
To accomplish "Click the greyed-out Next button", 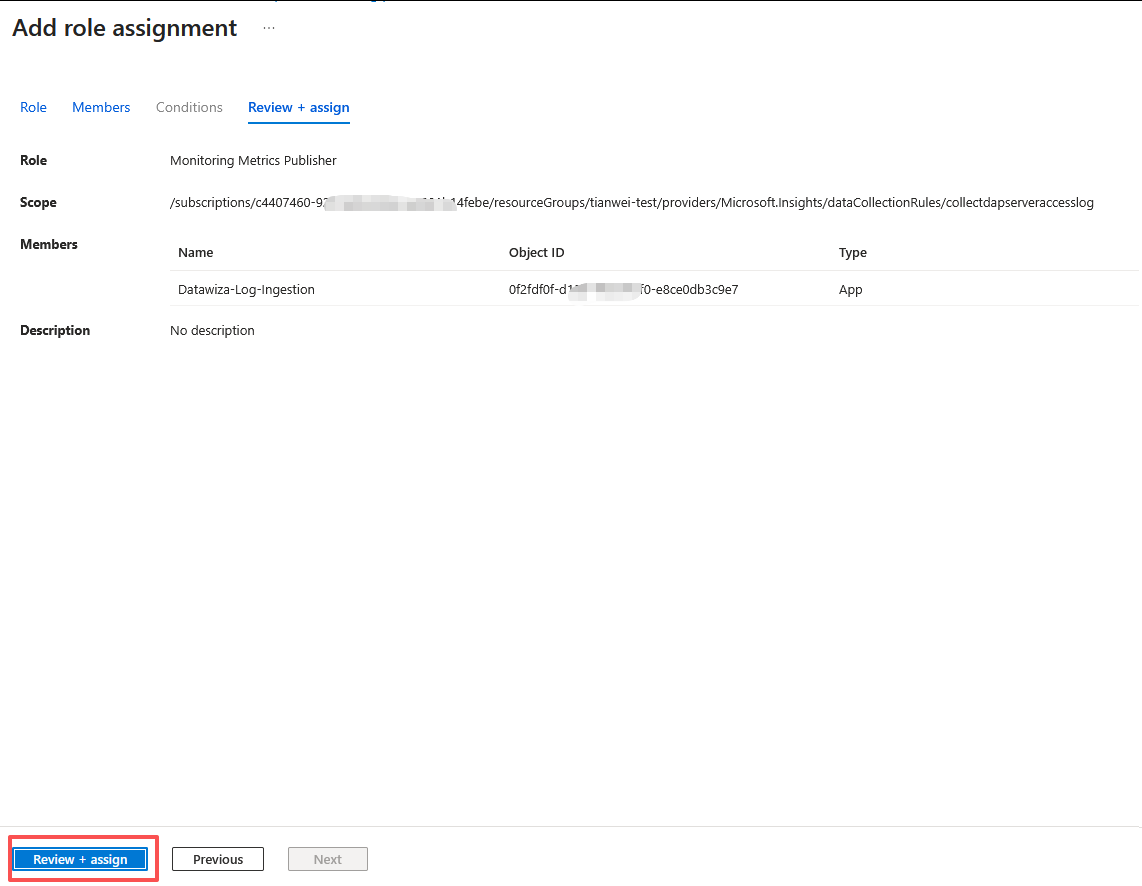I will pos(327,859).
